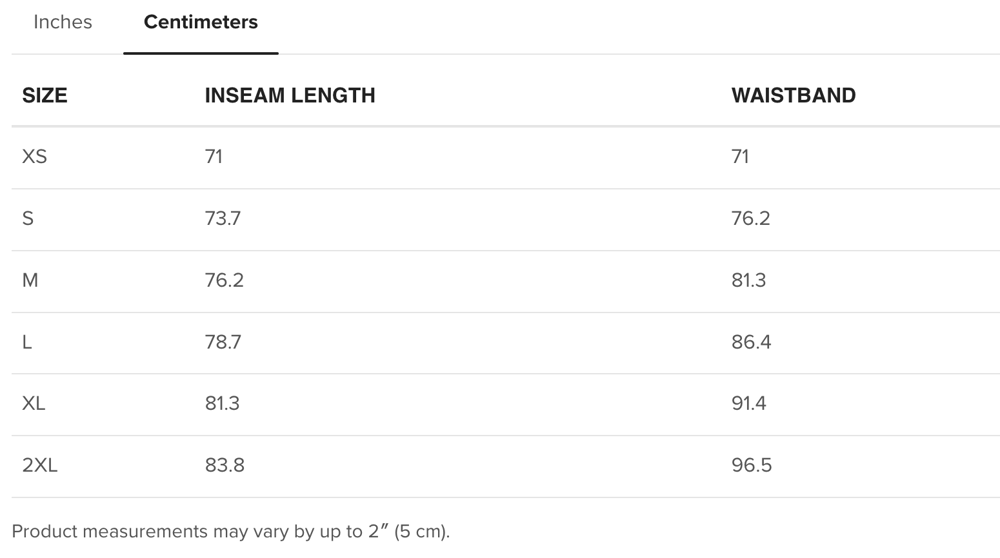Click the 2XL inseam value 83.8

pyautogui.click(x=224, y=466)
